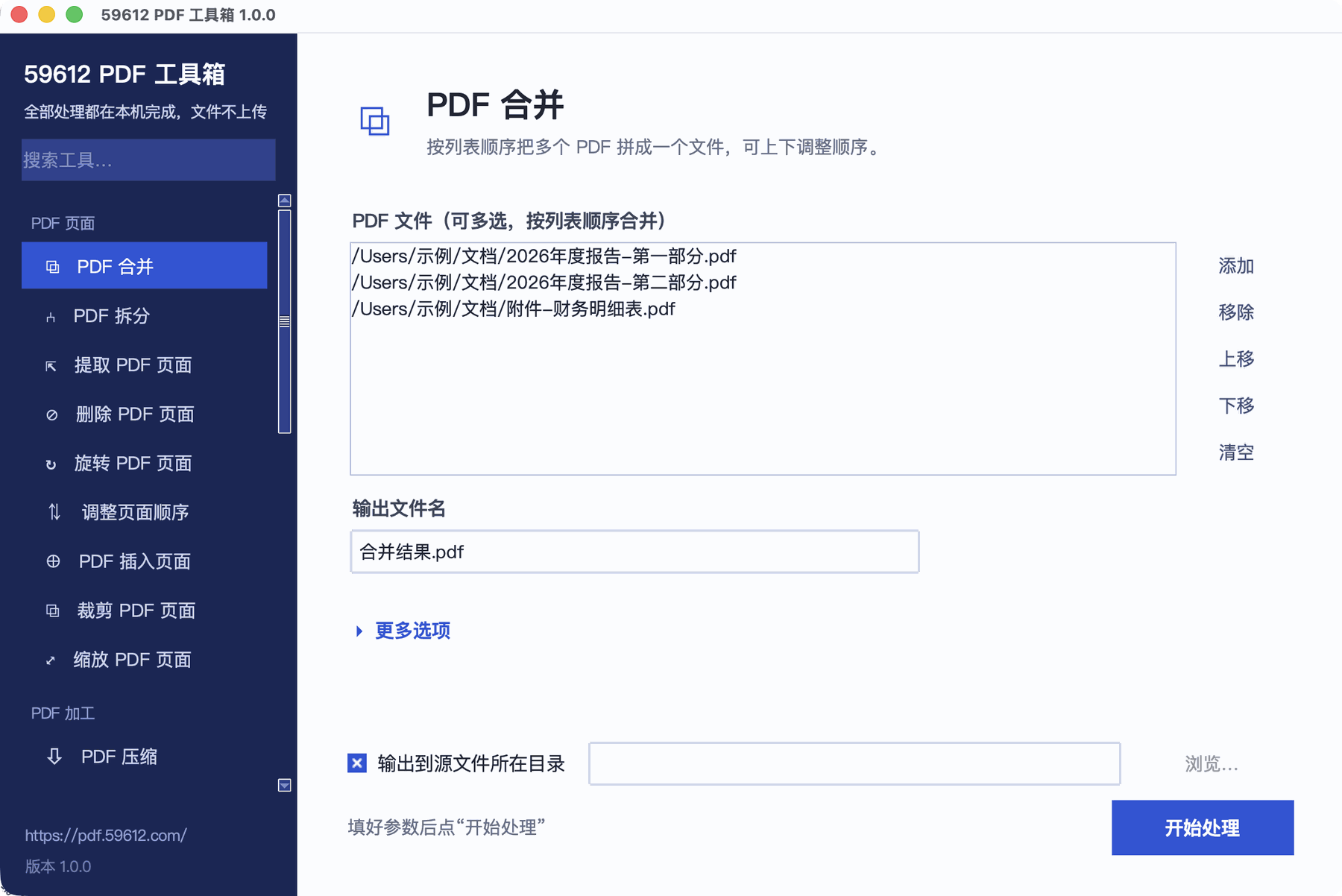Click the sidebar scrollbar thumb
This screenshot has width=1342, height=896.
click(x=284, y=321)
